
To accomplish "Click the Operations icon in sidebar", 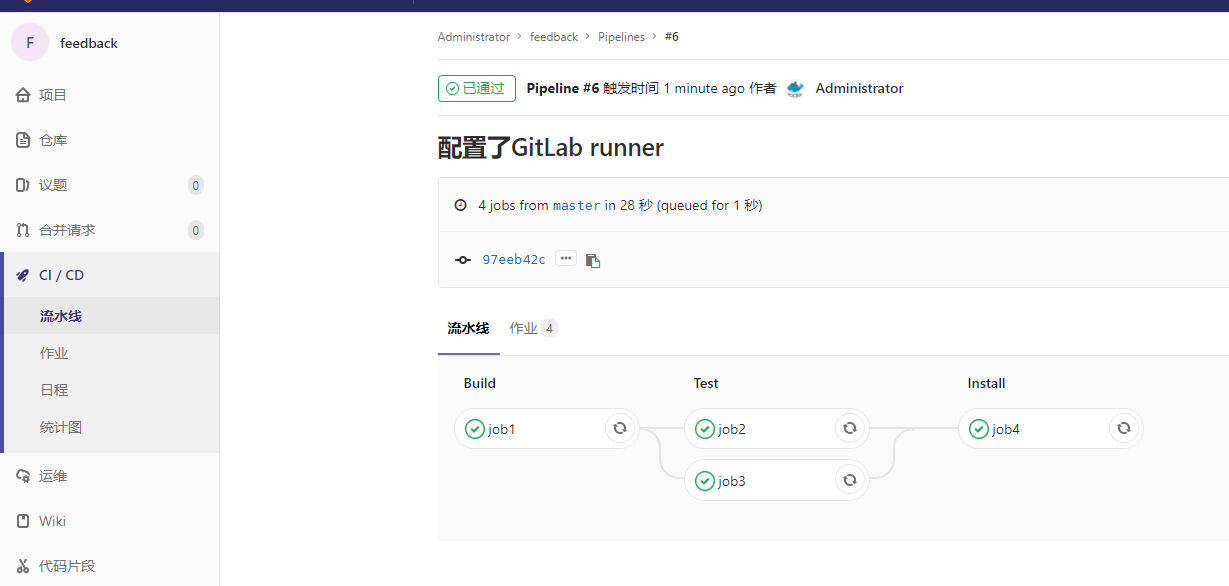I will pyautogui.click(x=23, y=476).
